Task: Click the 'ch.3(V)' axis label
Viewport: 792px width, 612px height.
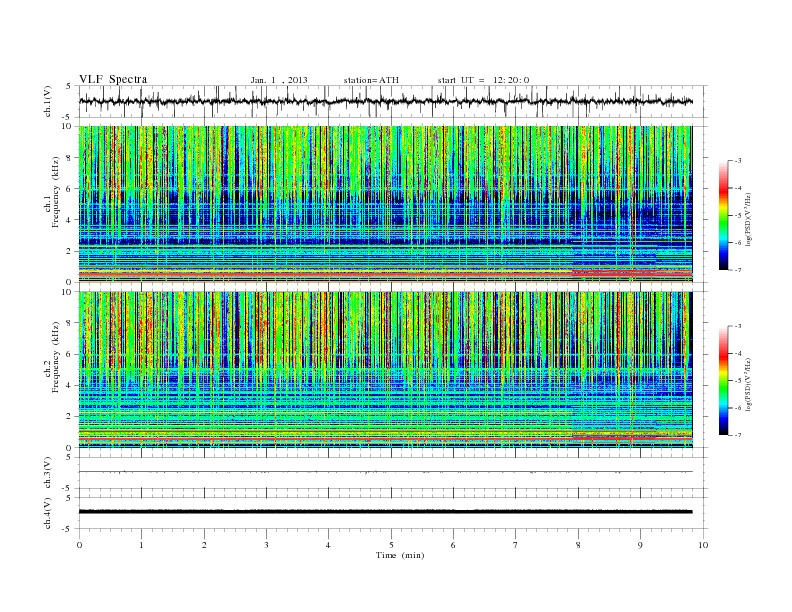Action: pos(48,473)
